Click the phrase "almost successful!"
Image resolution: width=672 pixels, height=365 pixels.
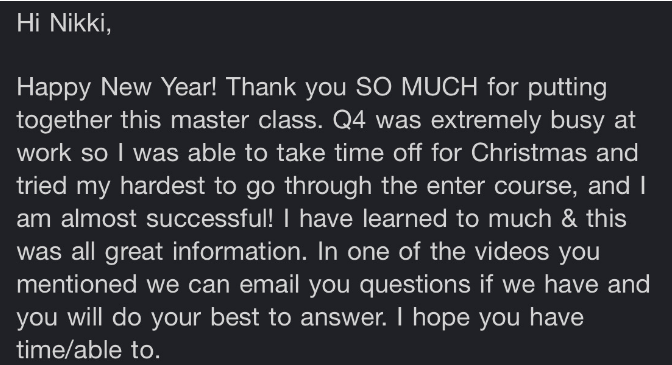pyautogui.click(x=167, y=218)
